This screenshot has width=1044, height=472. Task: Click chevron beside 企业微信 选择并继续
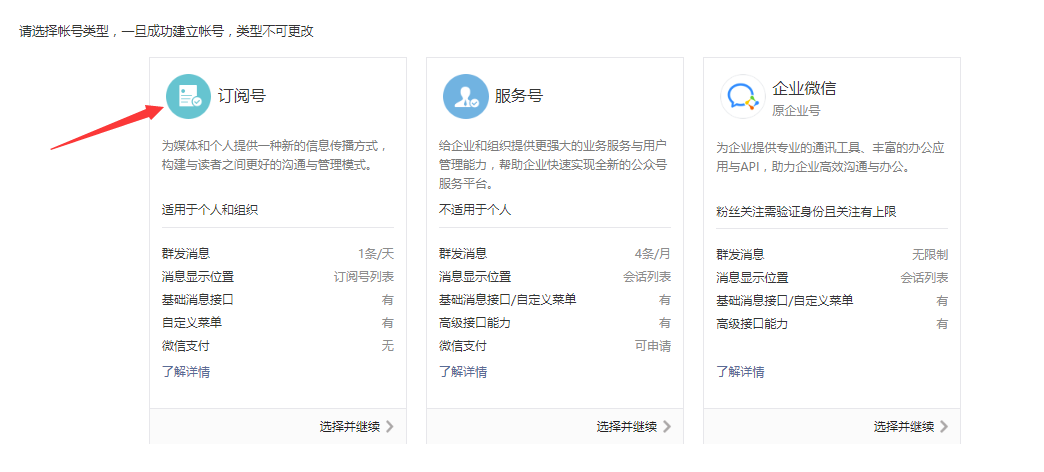(944, 427)
